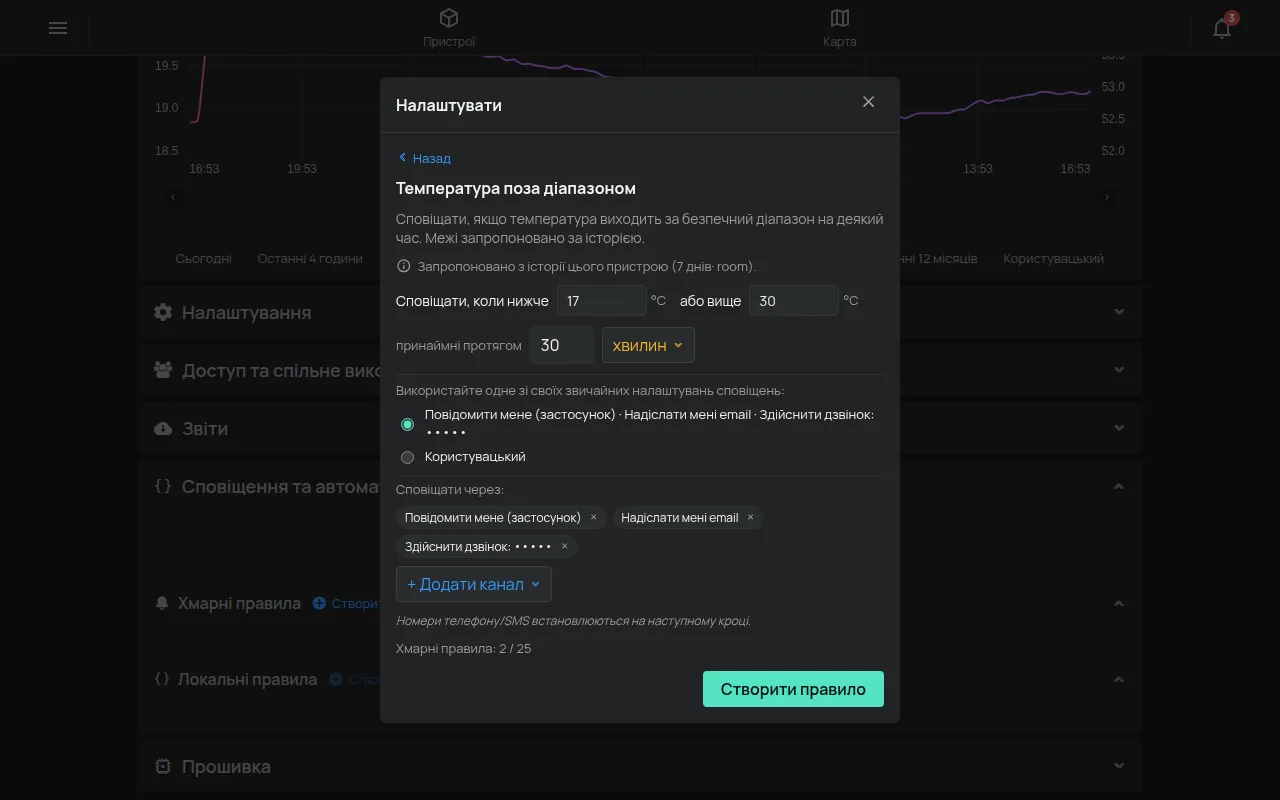This screenshot has height=800, width=1280.
Task: Click the Локальні правила braces icon
Action: click(x=163, y=679)
